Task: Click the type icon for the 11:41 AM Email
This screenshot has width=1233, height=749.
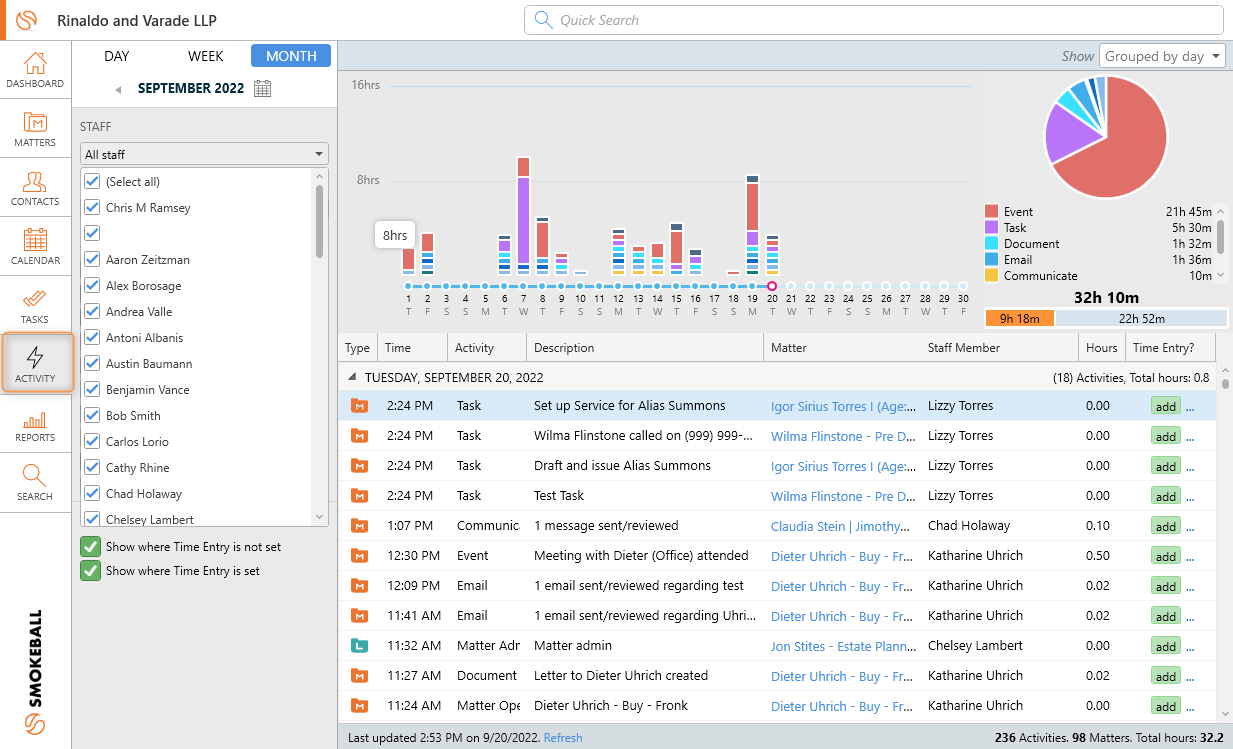Action: tap(359, 616)
